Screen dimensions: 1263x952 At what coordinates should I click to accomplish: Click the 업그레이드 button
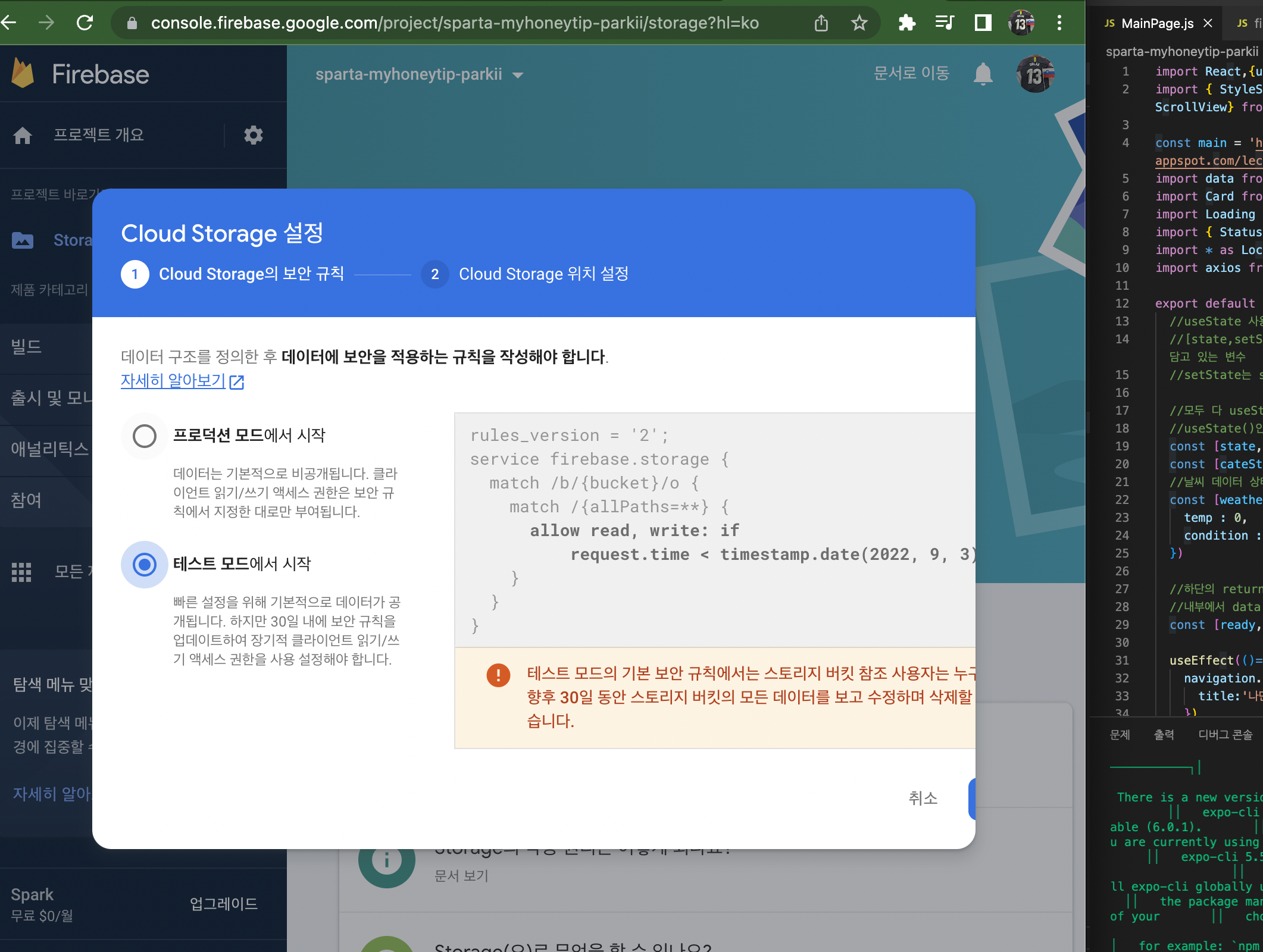[224, 904]
